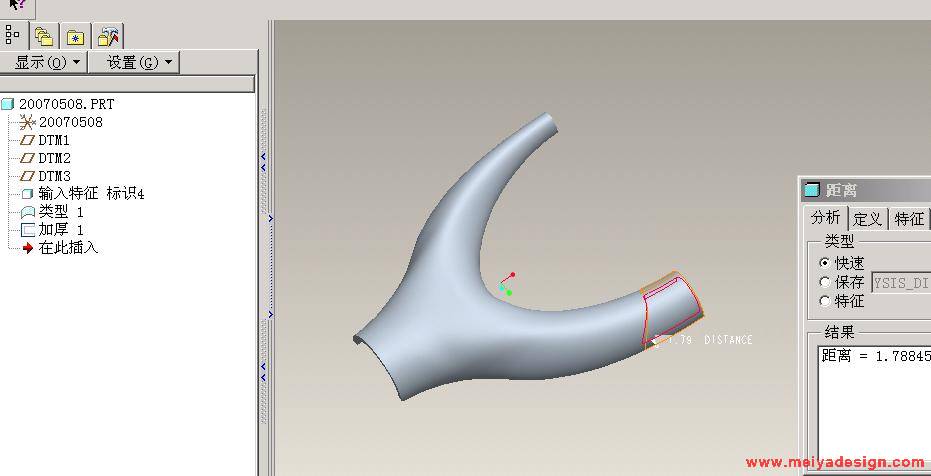Open the 显示(O) dropdown menu

click(x=43, y=62)
